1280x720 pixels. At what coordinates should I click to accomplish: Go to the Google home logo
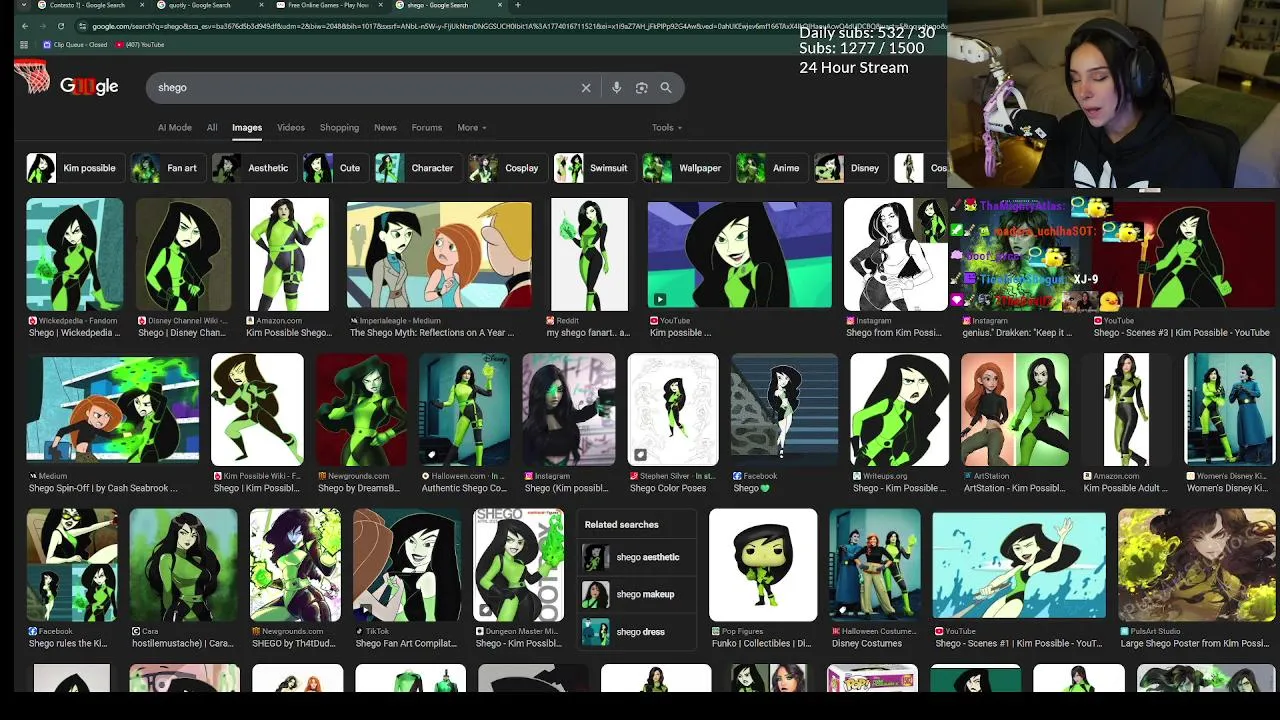click(x=89, y=86)
